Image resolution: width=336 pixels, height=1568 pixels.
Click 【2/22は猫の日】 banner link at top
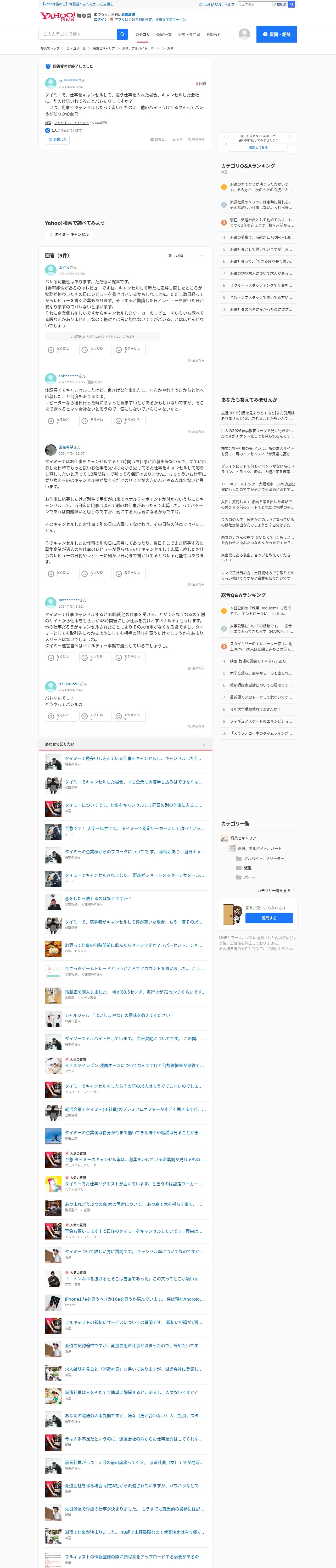[x=77, y=4]
